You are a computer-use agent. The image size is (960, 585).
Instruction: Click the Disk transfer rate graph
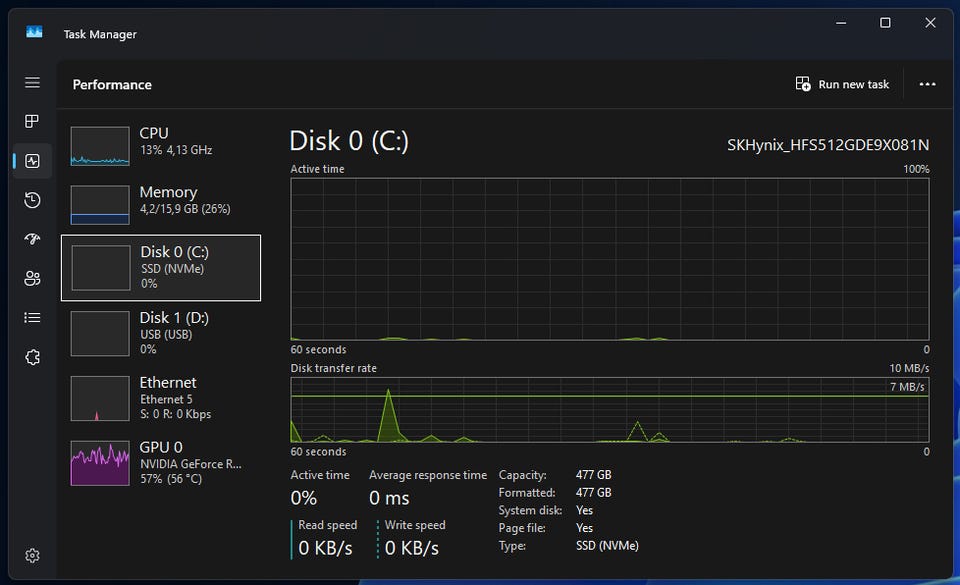click(x=610, y=409)
